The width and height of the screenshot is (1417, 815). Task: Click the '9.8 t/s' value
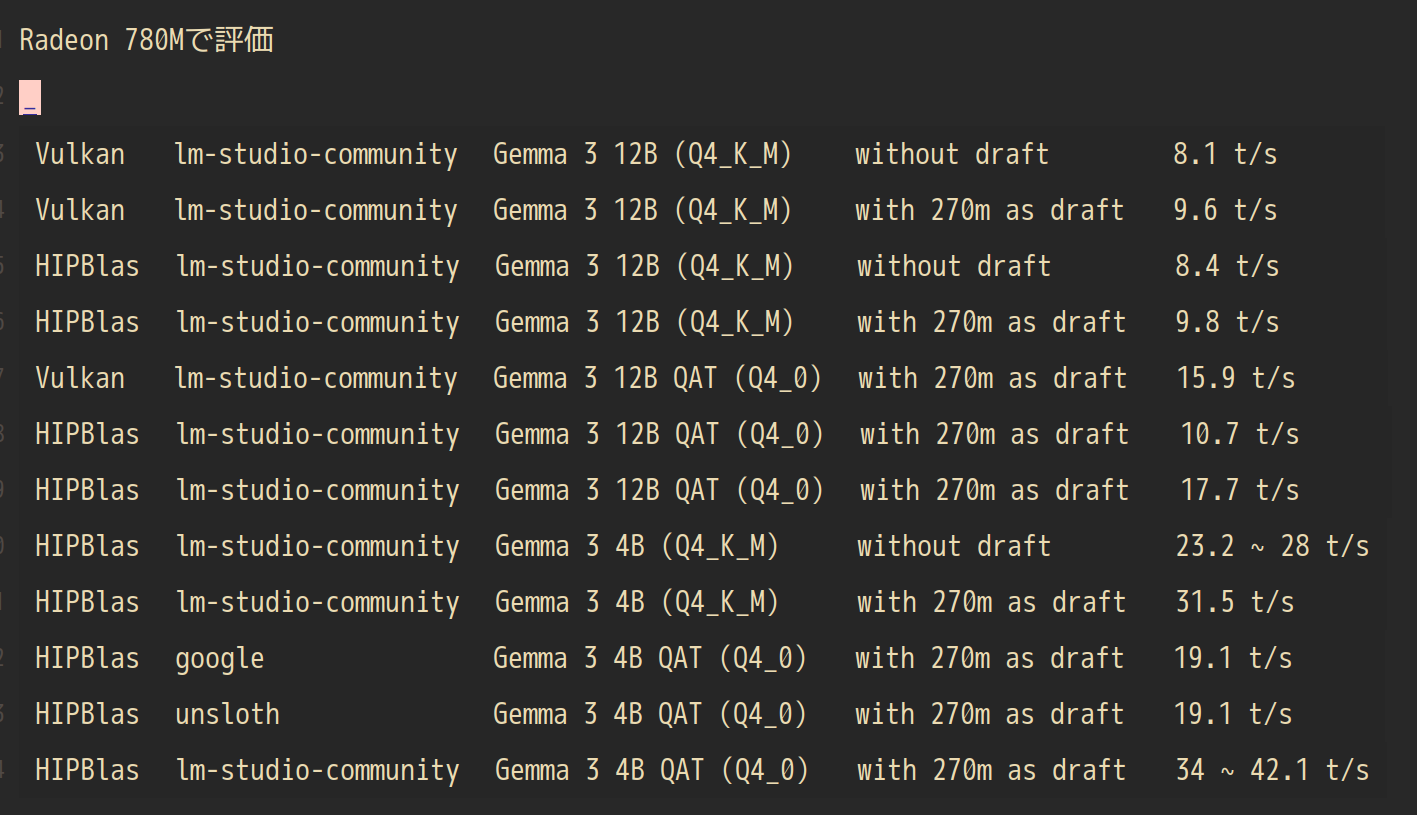click(1227, 322)
